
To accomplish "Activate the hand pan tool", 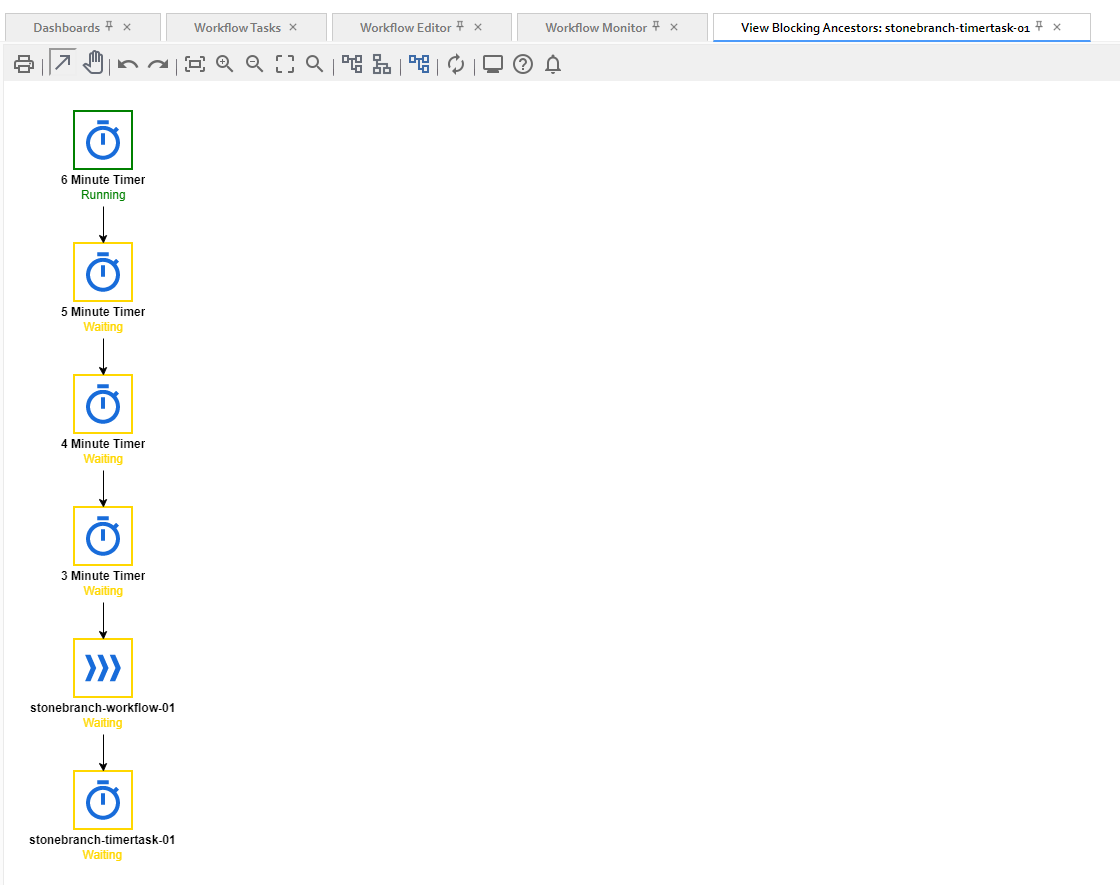I will (x=93, y=64).
